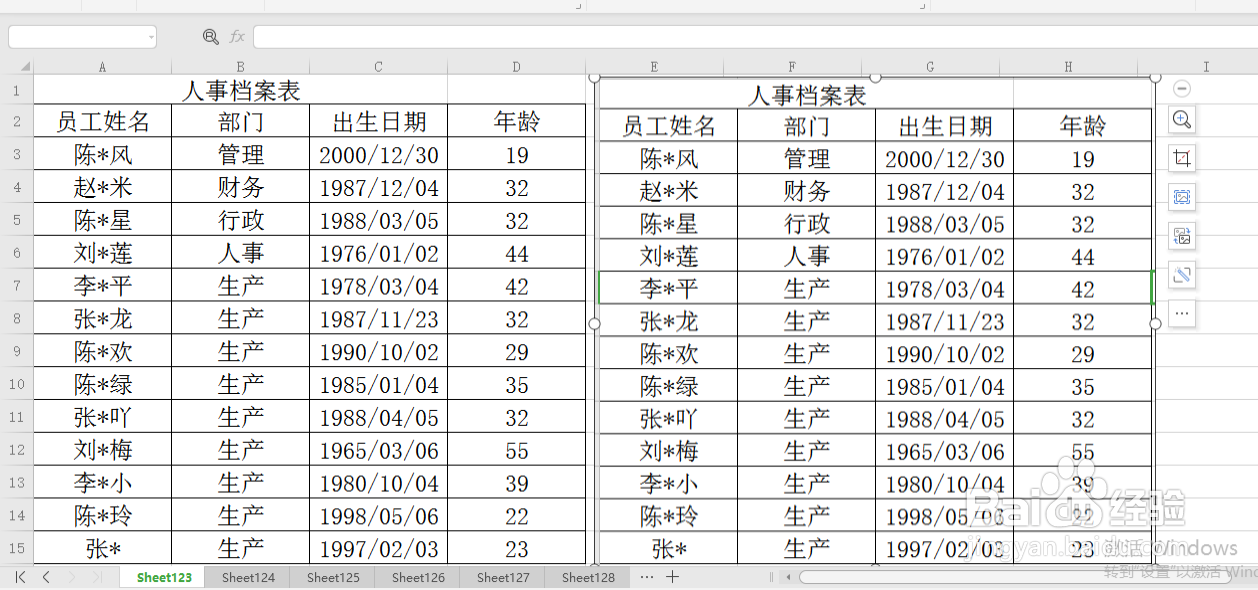Viewport: 1258px width, 590px height.
Task: Select column E header
Action: click(x=654, y=67)
